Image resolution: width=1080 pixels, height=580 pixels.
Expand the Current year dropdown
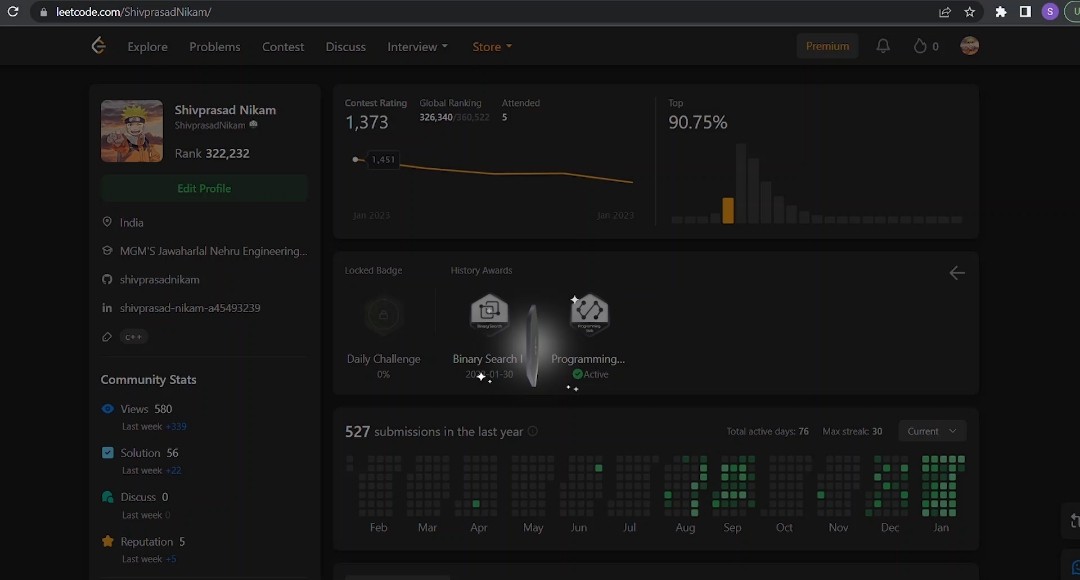point(932,431)
